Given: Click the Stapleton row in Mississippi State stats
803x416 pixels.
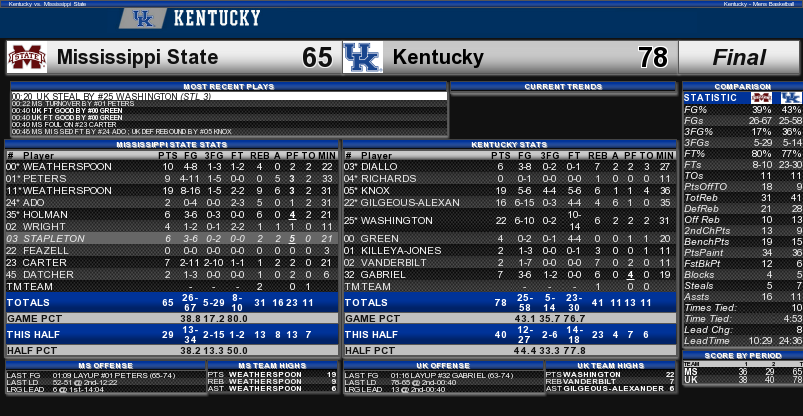Looking at the screenshot, I should tap(172, 239).
